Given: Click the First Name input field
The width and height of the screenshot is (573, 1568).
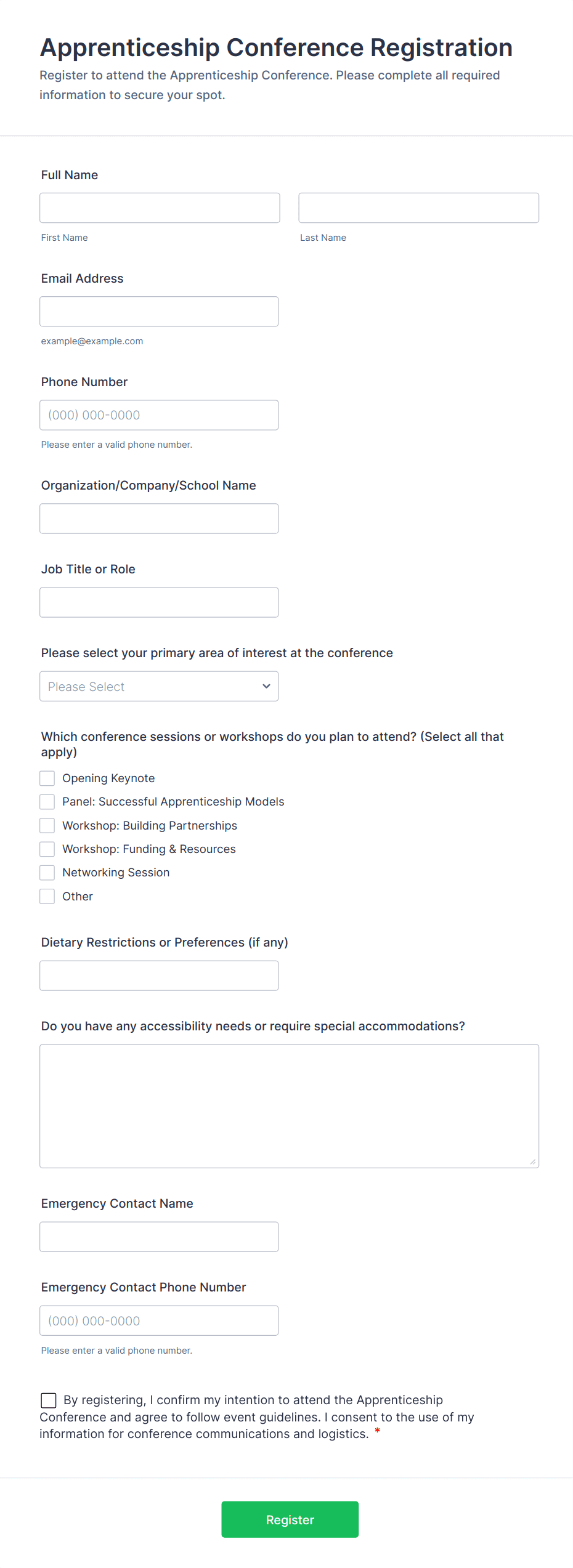Looking at the screenshot, I should (x=160, y=208).
